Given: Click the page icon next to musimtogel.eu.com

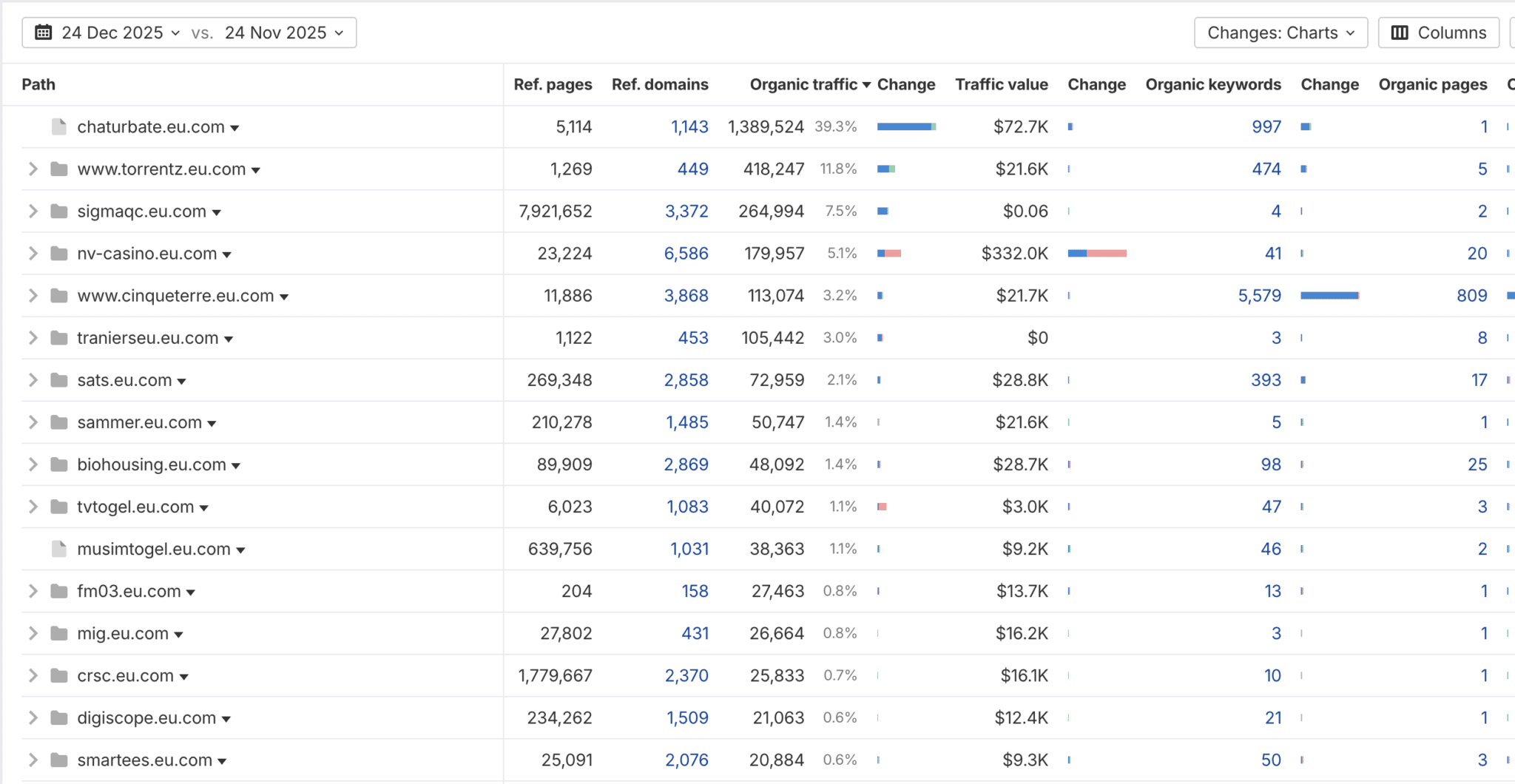Looking at the screenshot, I should tap(59, 549).
